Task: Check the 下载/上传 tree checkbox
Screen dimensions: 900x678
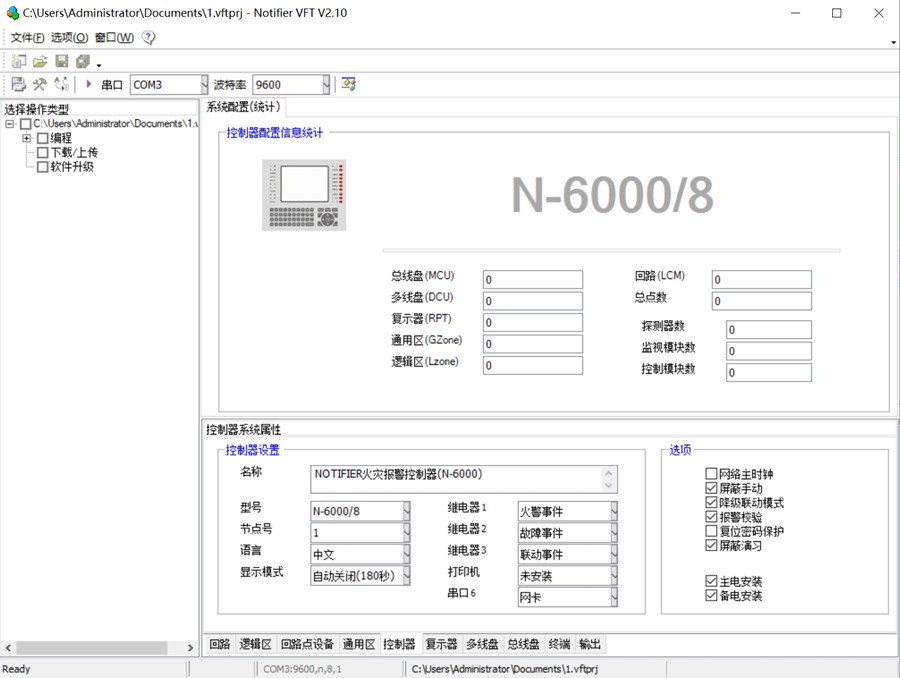Action: [x=42, y=153]
